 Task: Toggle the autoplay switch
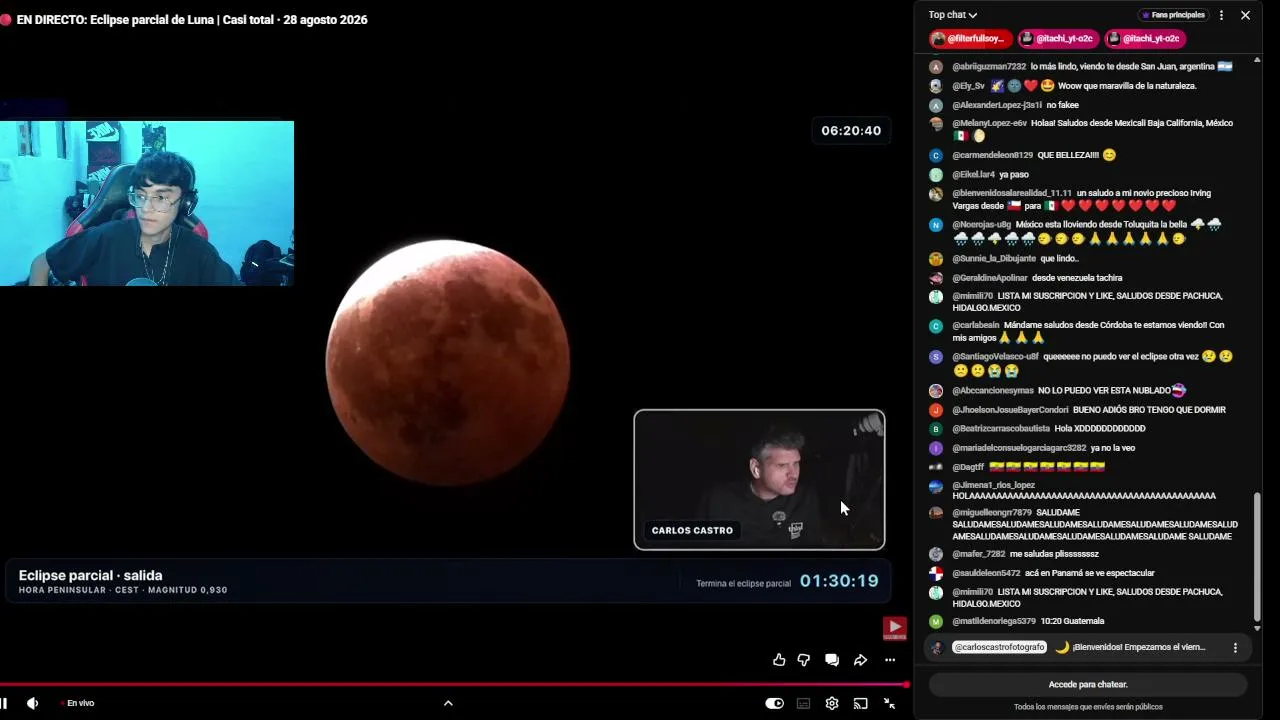pos(775,703)
